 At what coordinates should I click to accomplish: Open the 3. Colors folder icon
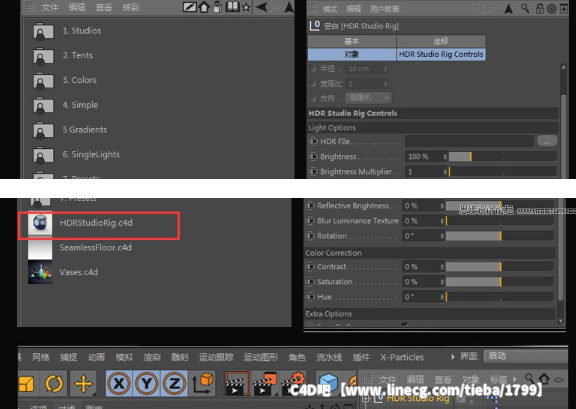(43, 80)
